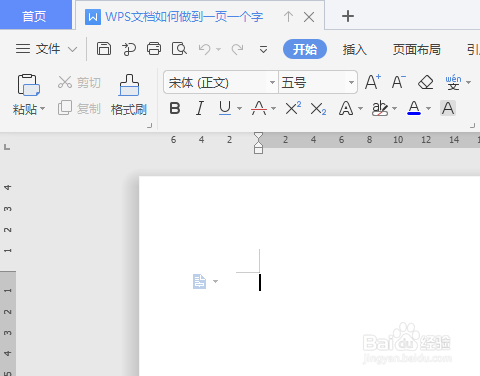The image size is (480, 376).
Task: Click the Print icon
Action: (x=154, y=49)
